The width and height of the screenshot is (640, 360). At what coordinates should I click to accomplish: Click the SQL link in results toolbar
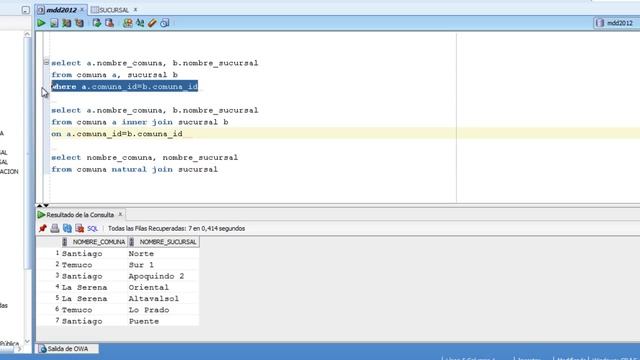[x=93, y=229]
